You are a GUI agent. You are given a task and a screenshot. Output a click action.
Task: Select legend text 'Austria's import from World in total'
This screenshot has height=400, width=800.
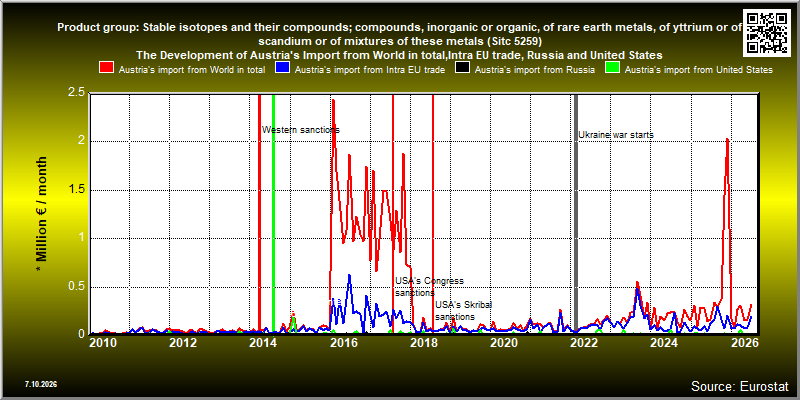point(192,70)
